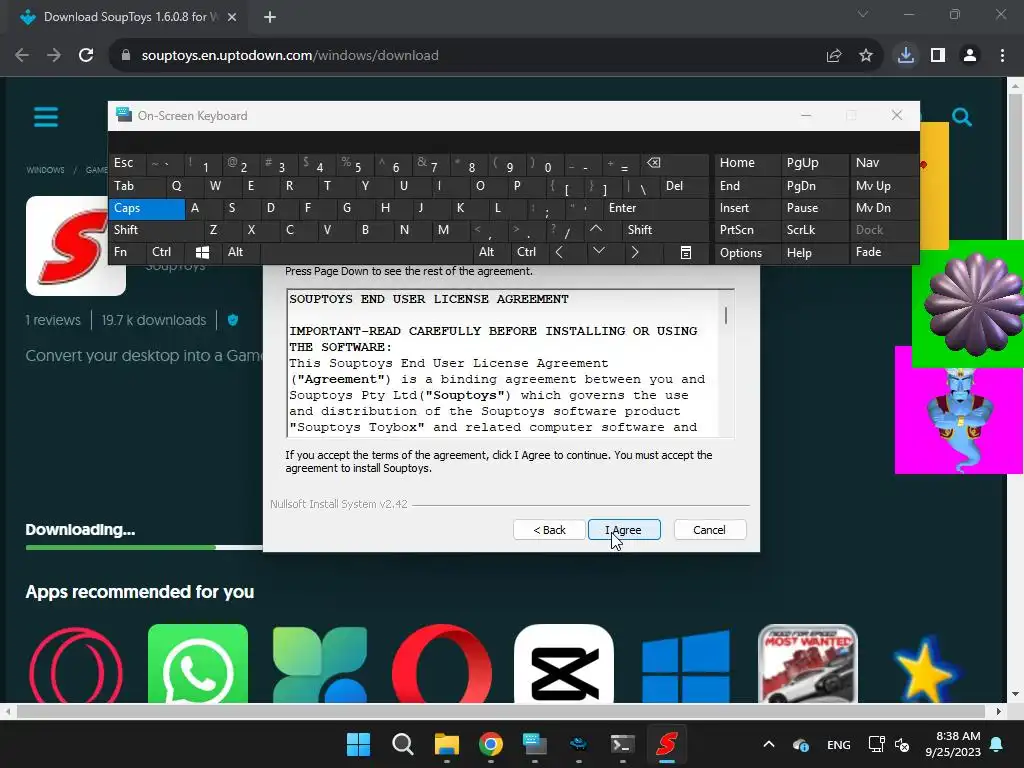Toggle left Alt key on keyboard

[x=241, y=252]
